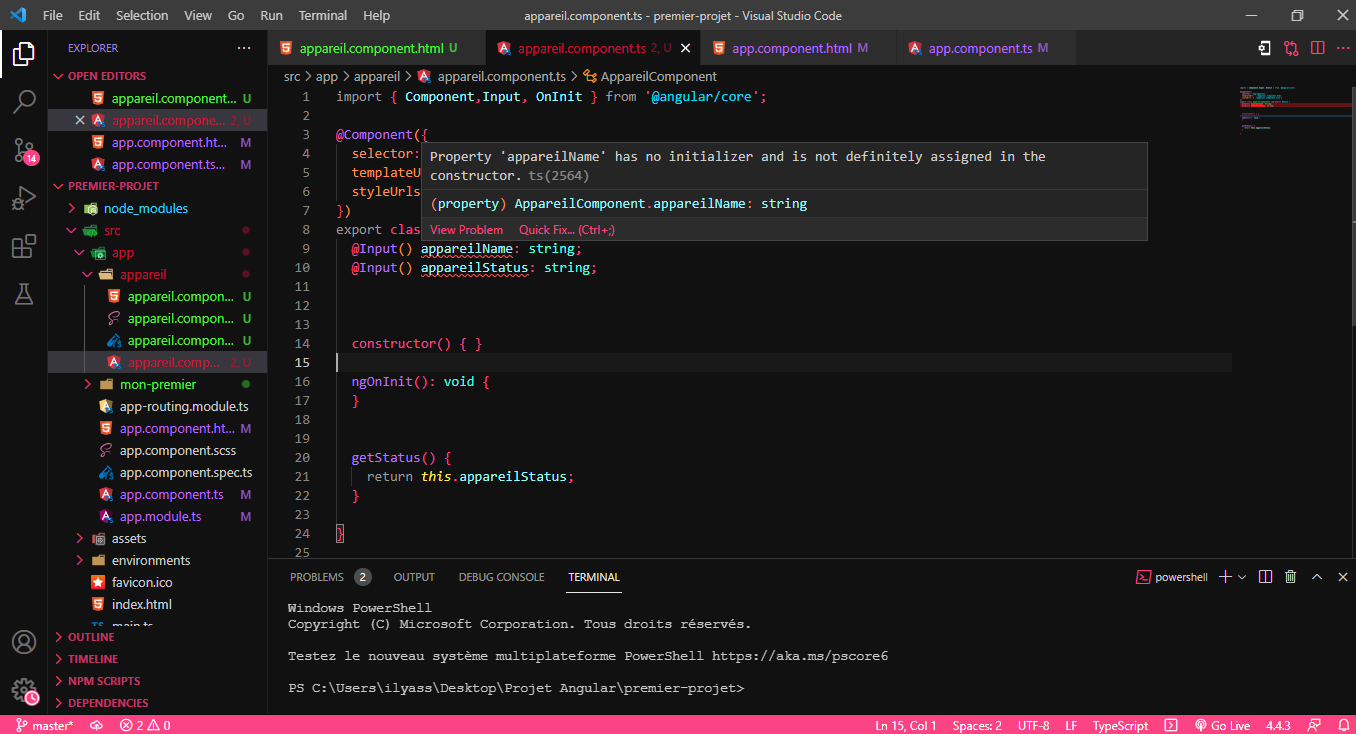Click Quick Fix in the hover tooltip

(566, 230)
